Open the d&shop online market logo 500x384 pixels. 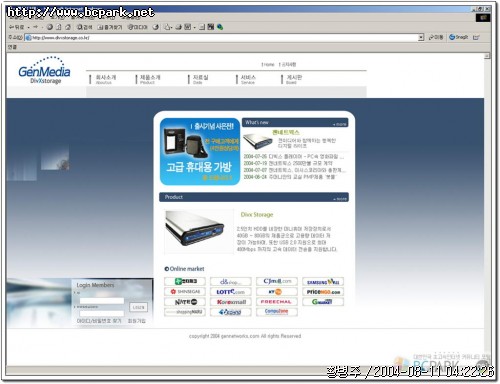point(231,281)
